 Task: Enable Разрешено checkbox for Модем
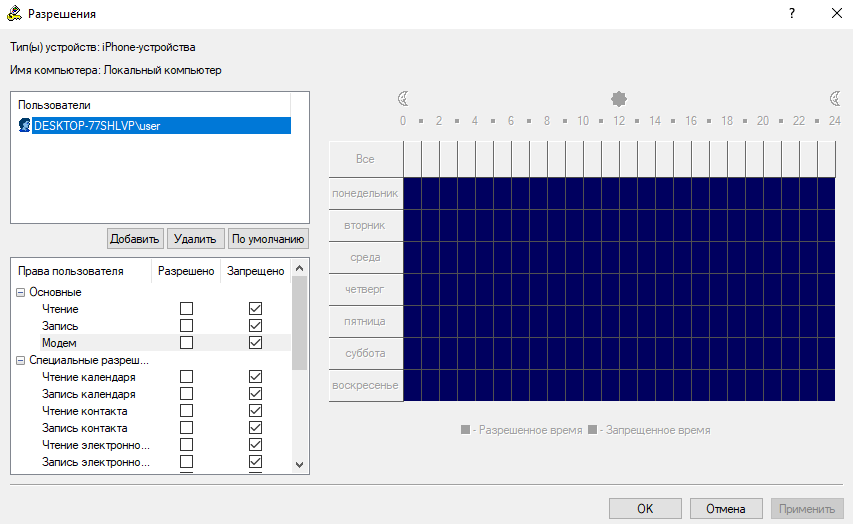click(x=186, y=342)
